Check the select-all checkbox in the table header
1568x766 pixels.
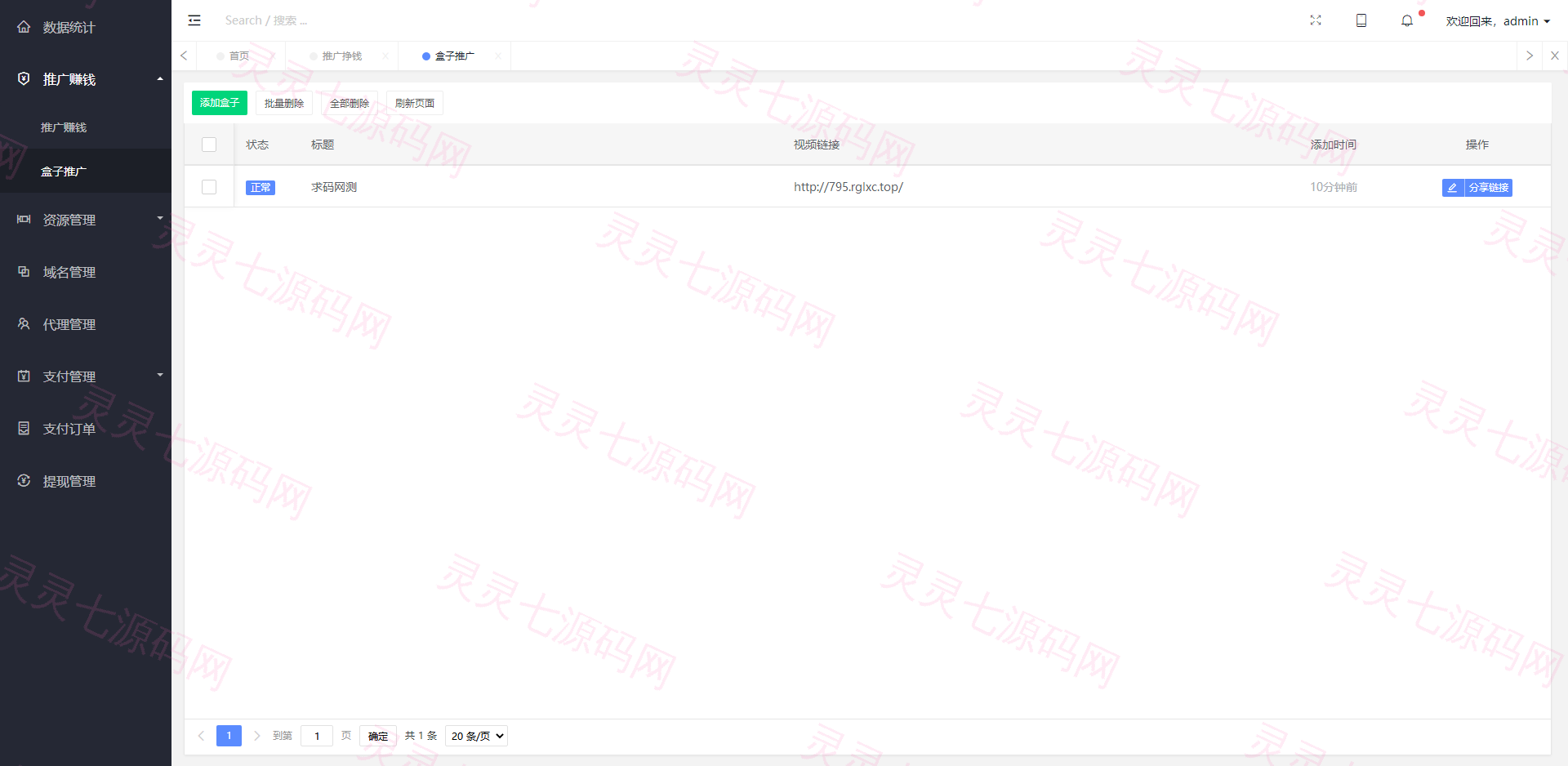click(x=209, y=145)
